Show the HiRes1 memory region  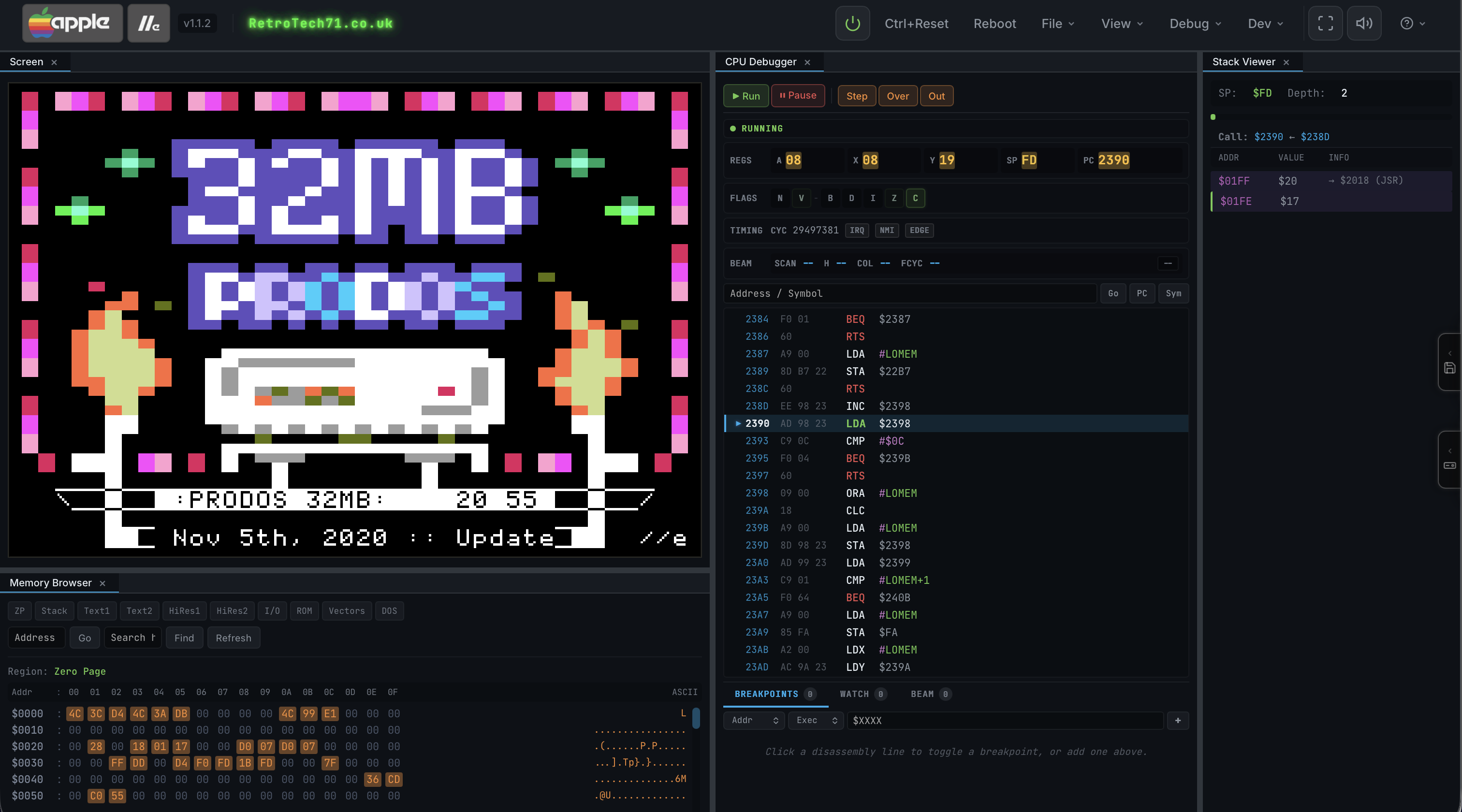(185, 610)
